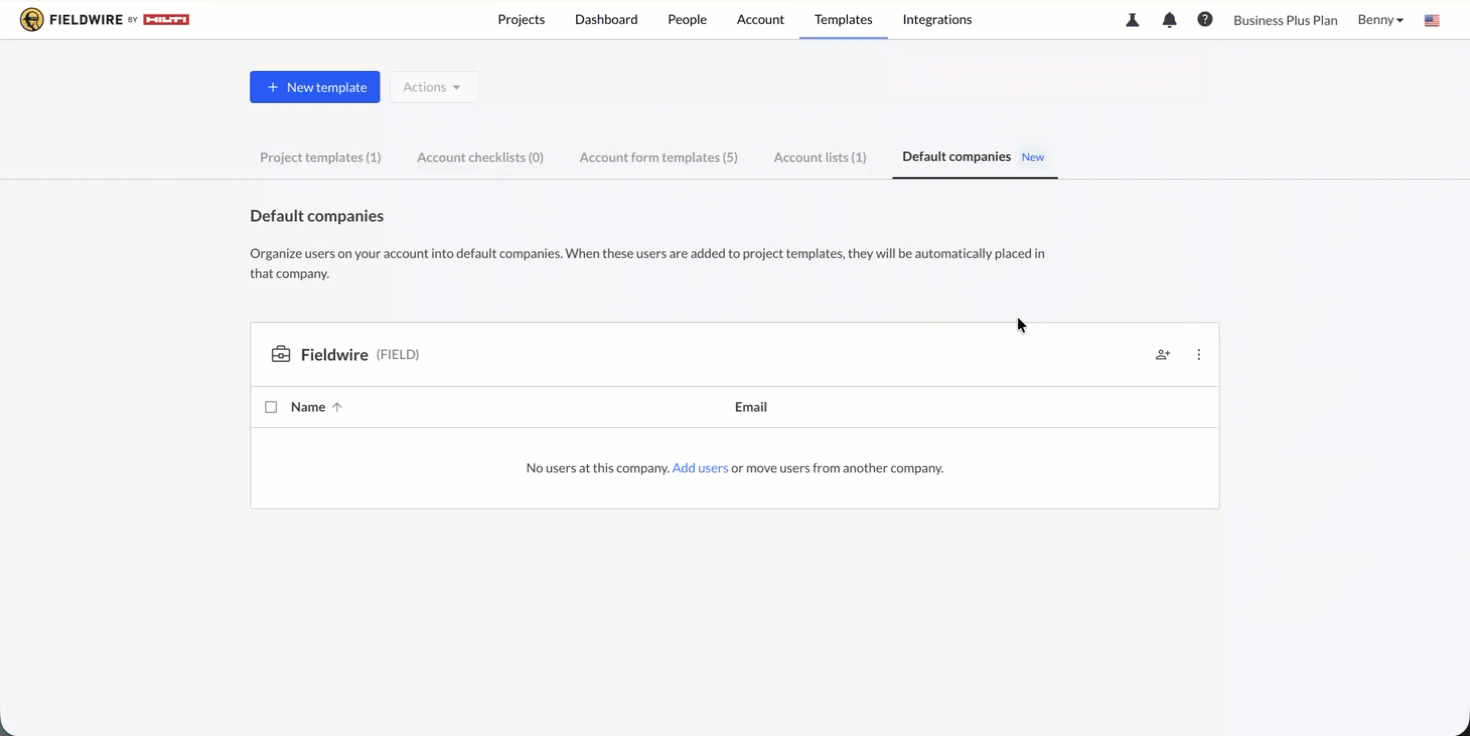Expand the Actions dropdown

(434, 87)
